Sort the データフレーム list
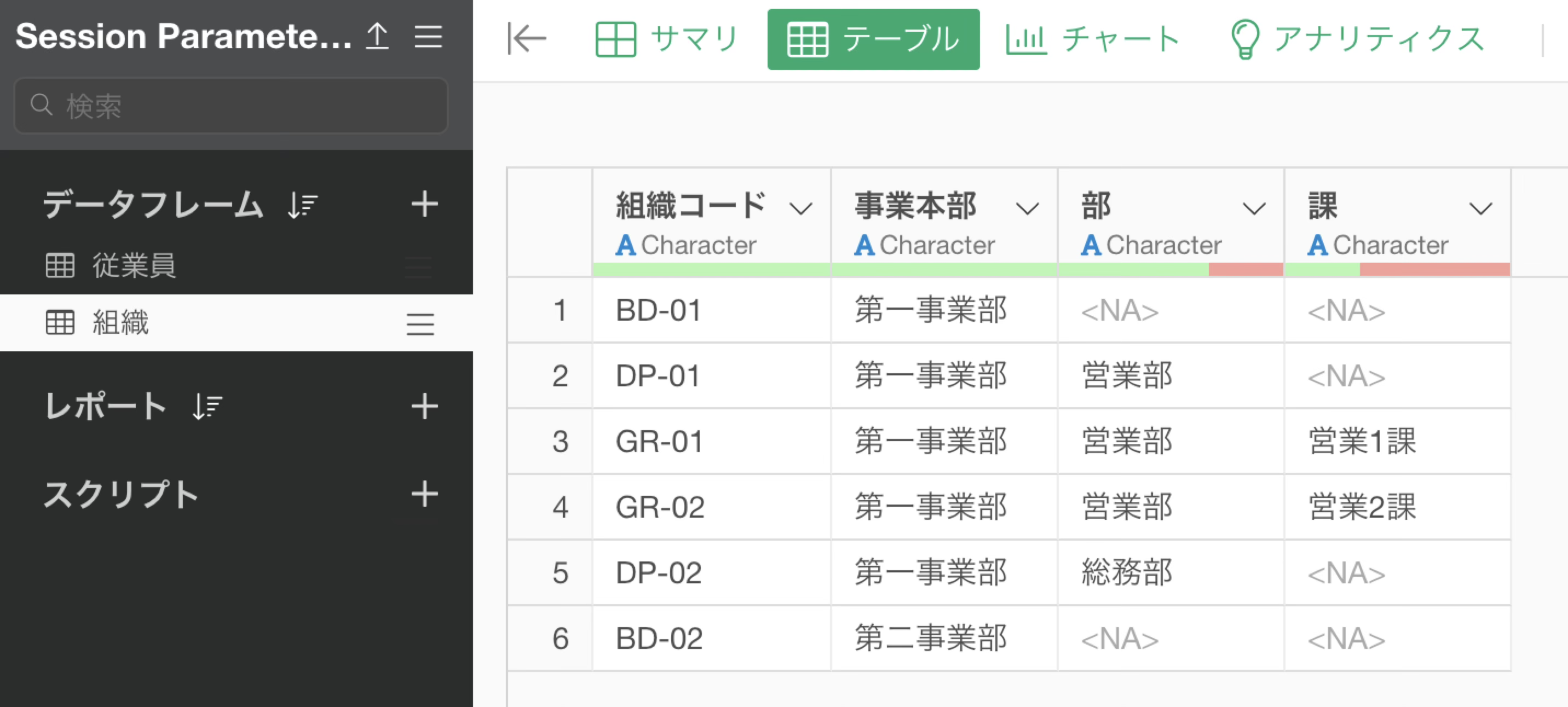 point(303,205)
